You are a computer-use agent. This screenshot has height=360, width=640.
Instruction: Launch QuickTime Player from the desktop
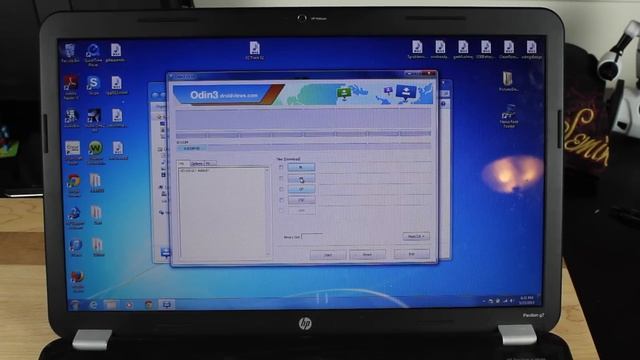93,54
